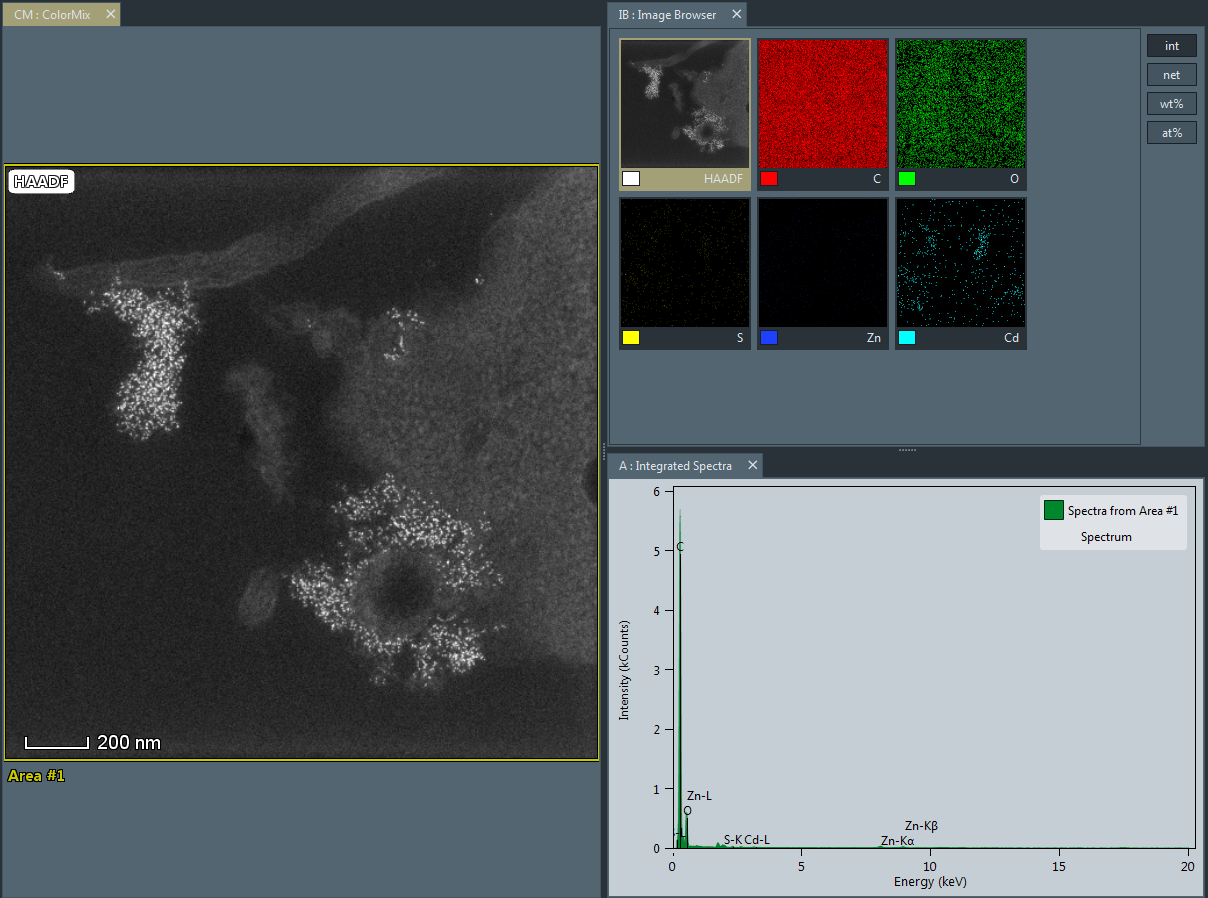The width and height of the screenshot is (1208, 898).
Task: Close the ColorMix tab
Action: [109, 14]
